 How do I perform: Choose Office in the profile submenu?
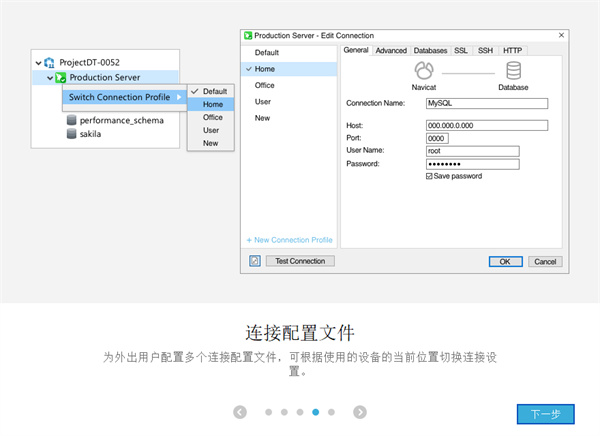(x=211, y=117)
